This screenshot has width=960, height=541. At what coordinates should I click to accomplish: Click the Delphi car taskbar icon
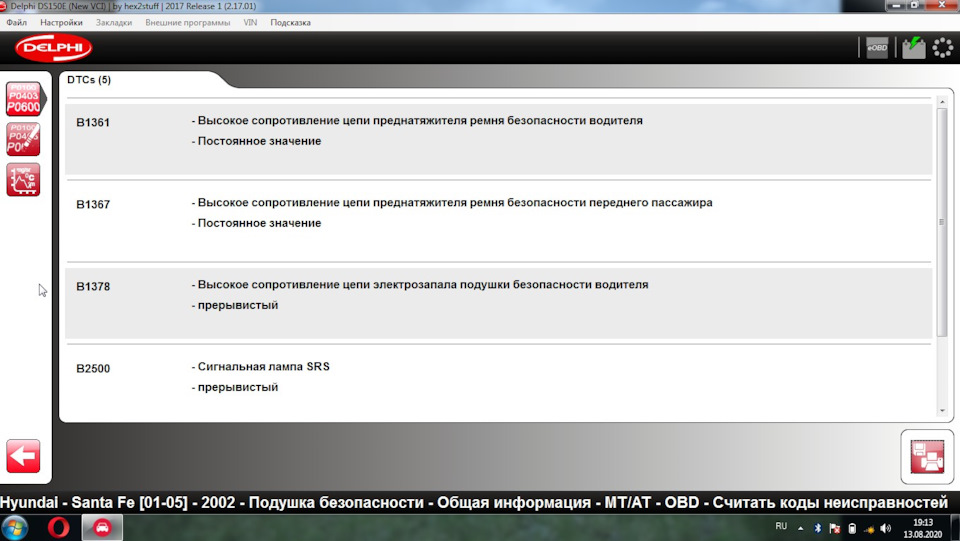[102, 528]
